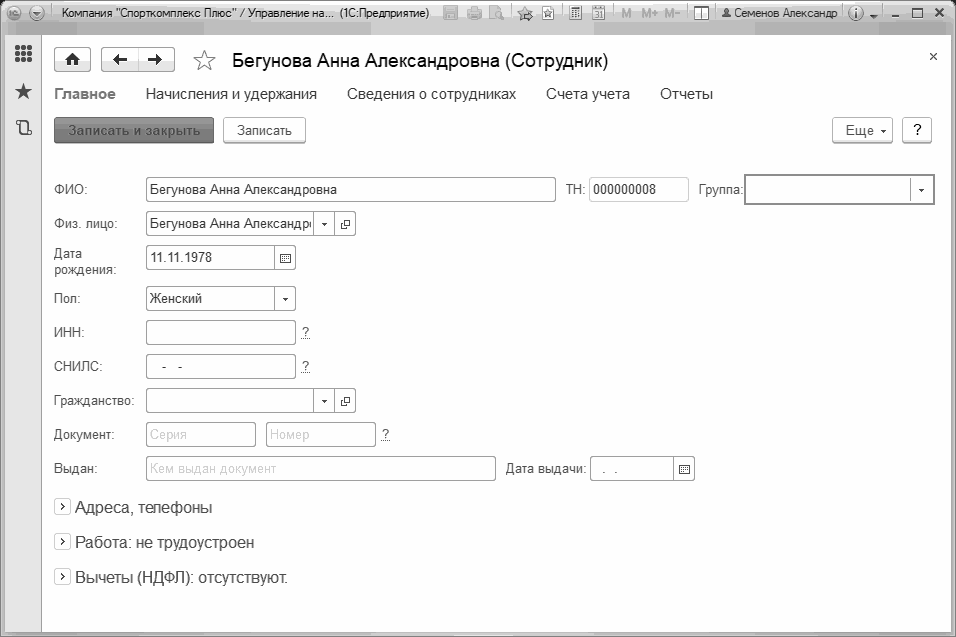Open the favorites star in left sidebar
The height and width of the screenshot is (637, 956).
[23, 91]
